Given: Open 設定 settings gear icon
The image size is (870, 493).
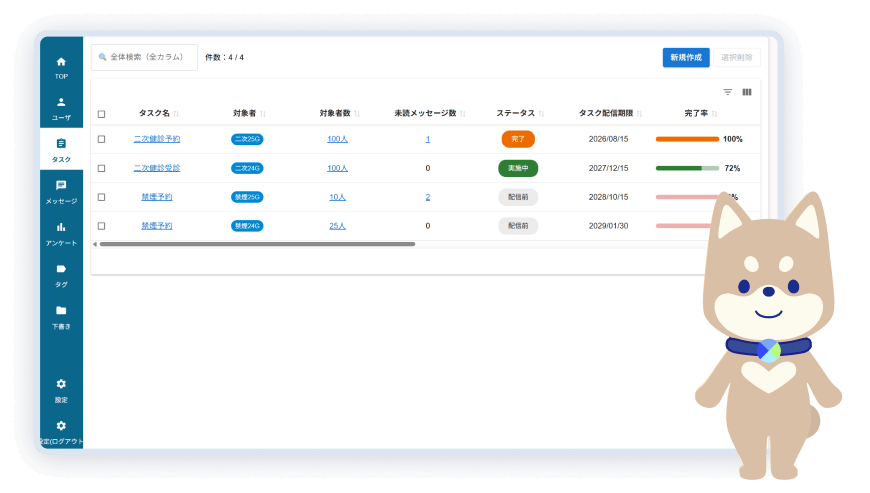Looking at the screenshot, I should pos(61,384).
